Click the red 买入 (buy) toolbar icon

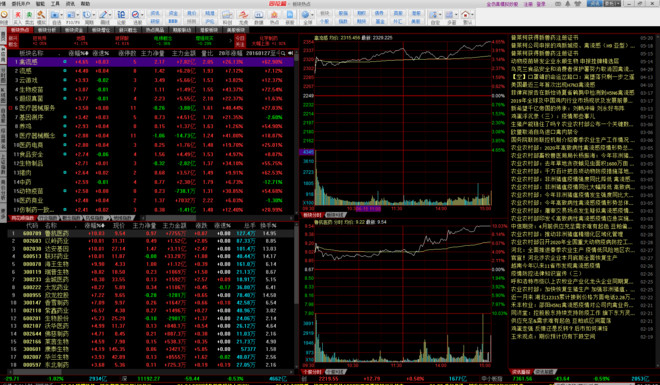18,15
